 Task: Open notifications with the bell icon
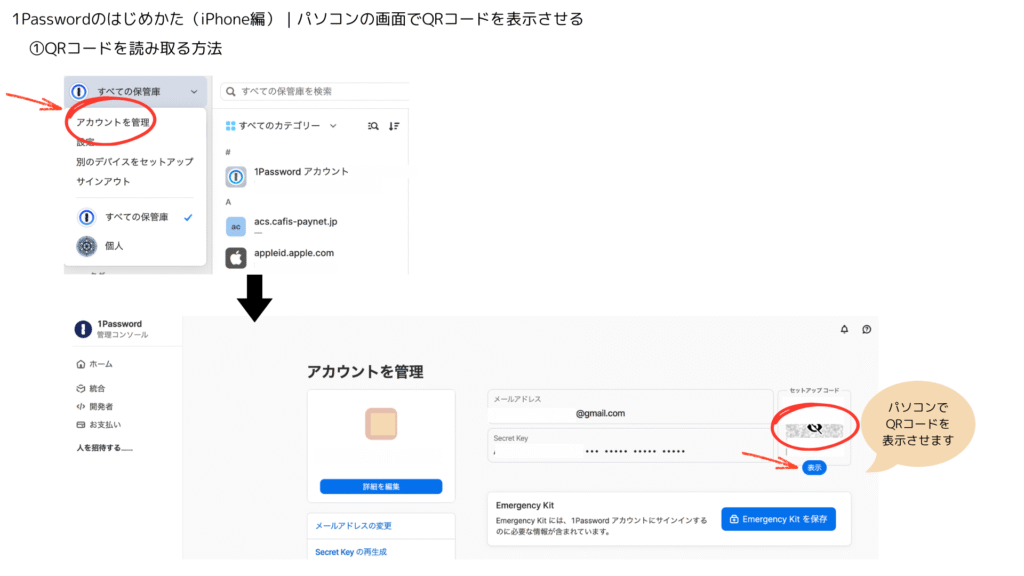pyautogui.click(x=844, y=329)
